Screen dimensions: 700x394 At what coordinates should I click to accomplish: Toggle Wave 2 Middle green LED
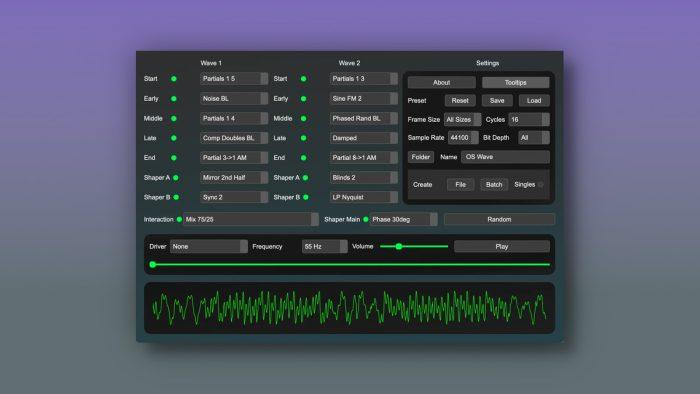pos(304,119)
